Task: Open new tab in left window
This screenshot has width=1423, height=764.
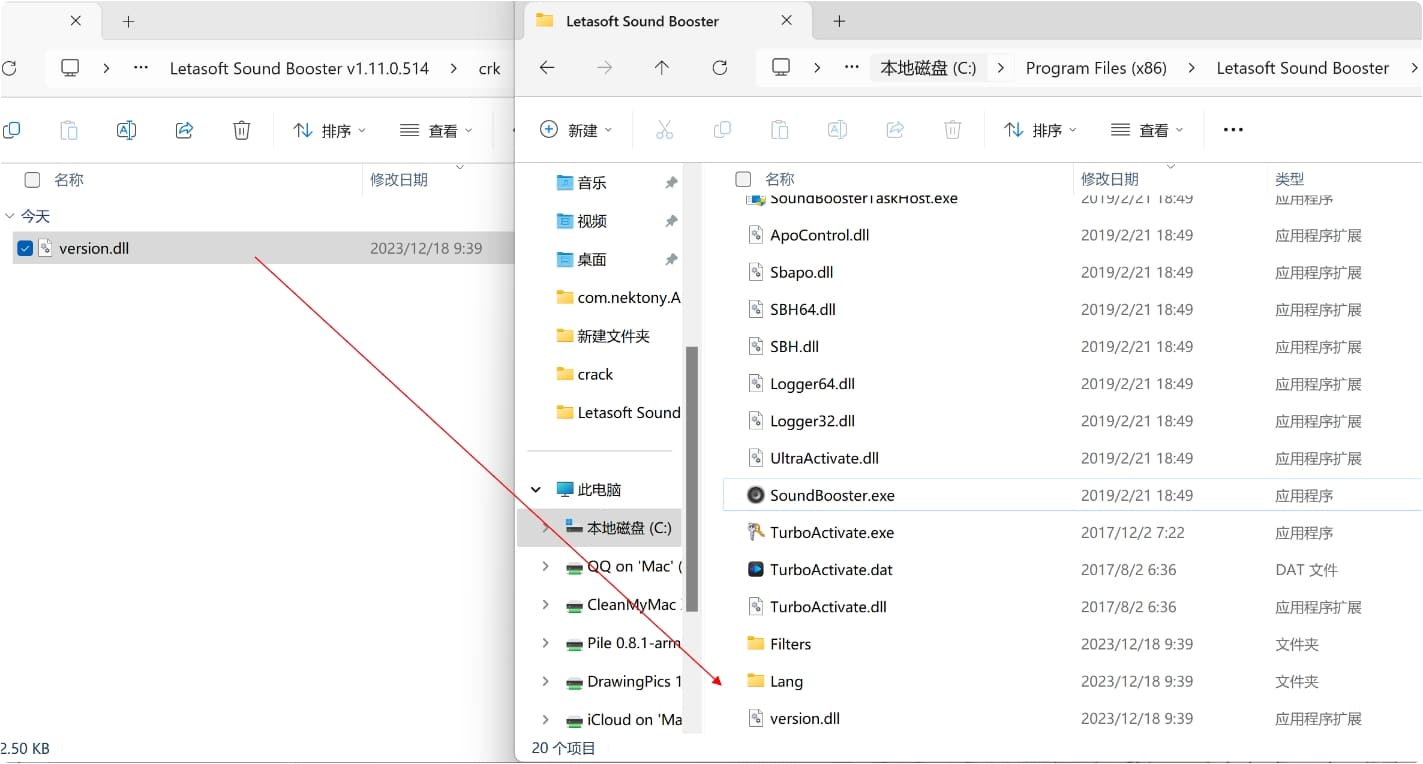Action: (128, 21)
